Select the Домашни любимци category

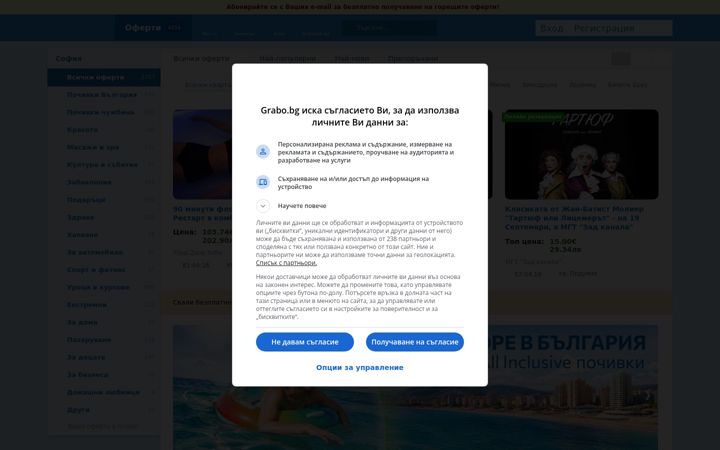[104, 393]
